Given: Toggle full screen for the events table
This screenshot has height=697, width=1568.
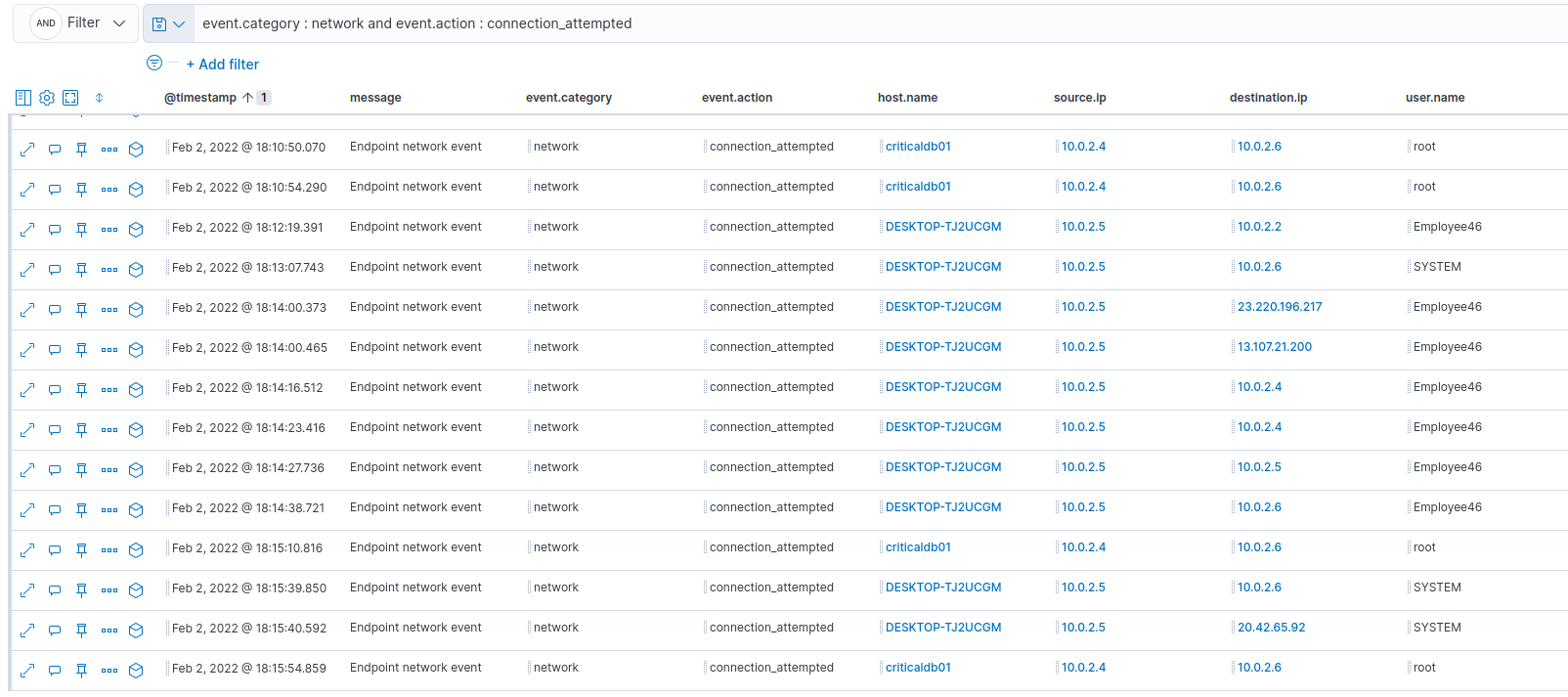Looking at the screenshot, I should coord(70,98).
